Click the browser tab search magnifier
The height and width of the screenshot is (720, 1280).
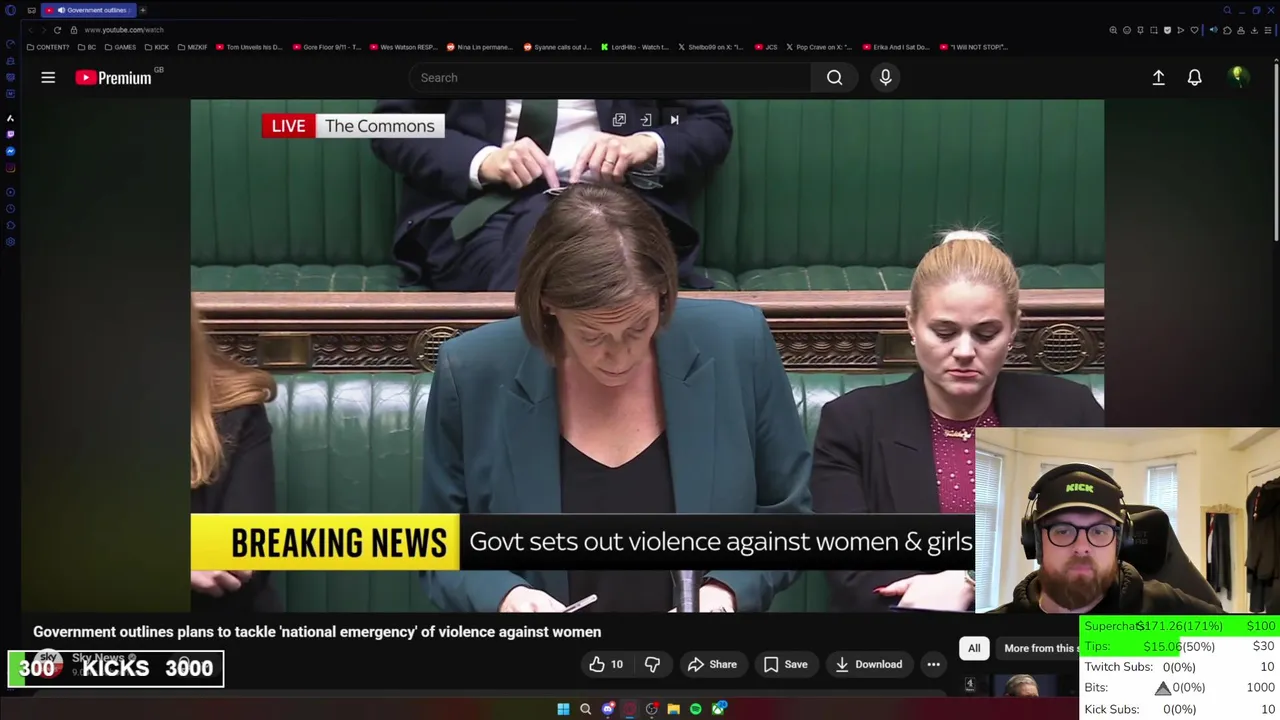coord(1227,10)
